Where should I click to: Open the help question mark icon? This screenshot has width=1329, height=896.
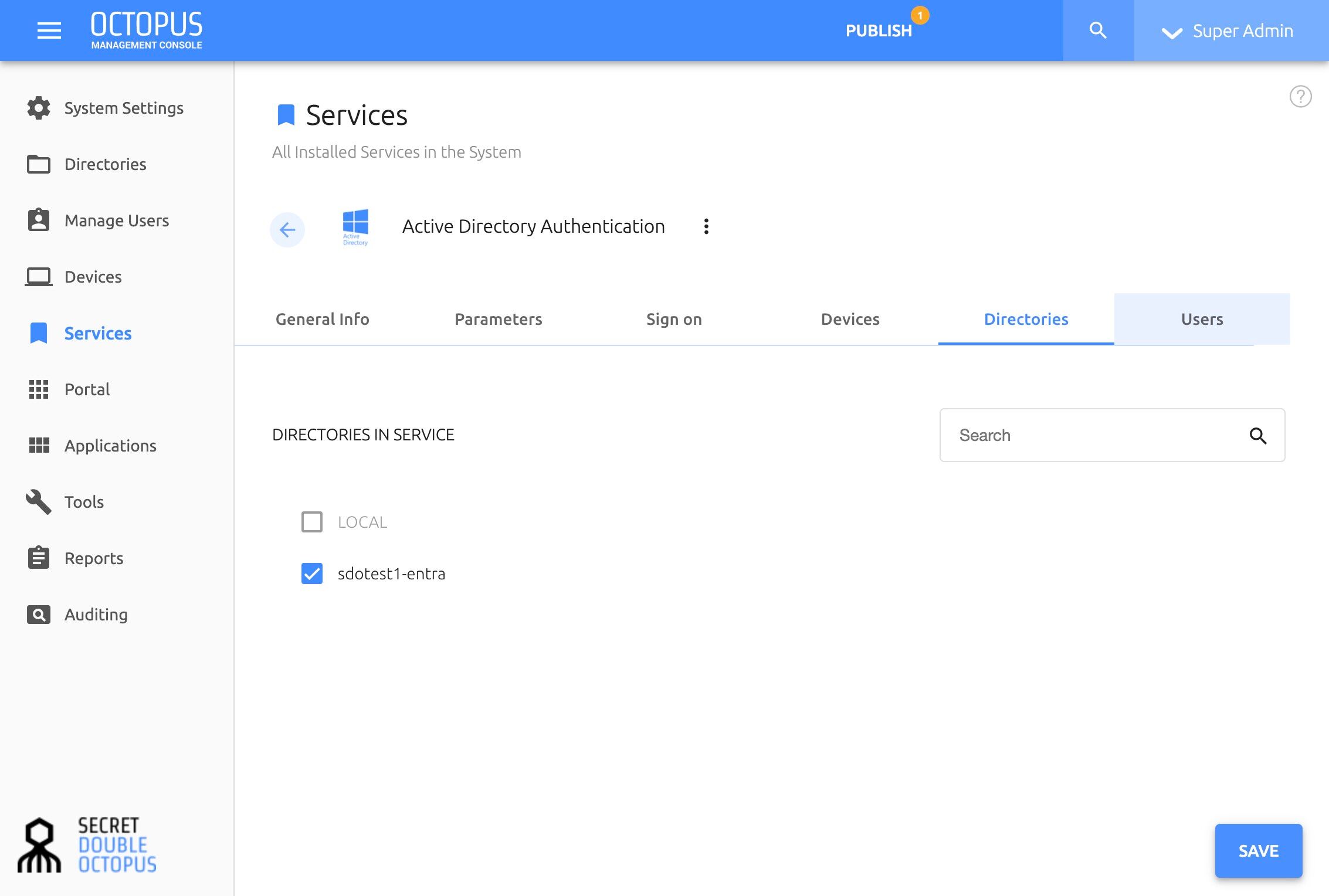coord(1300,96)
